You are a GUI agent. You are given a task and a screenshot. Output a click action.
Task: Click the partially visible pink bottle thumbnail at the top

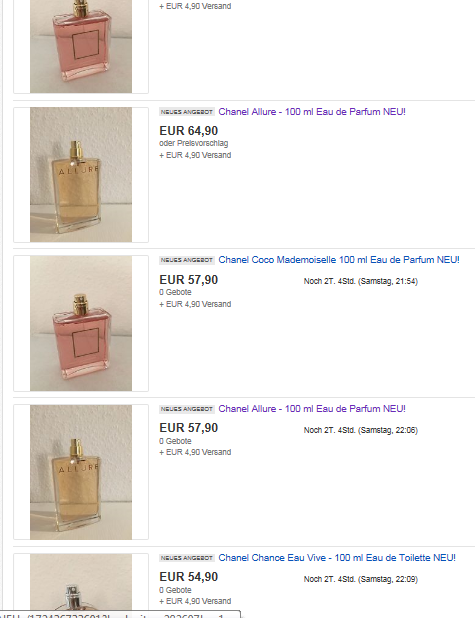pos(81,47)
